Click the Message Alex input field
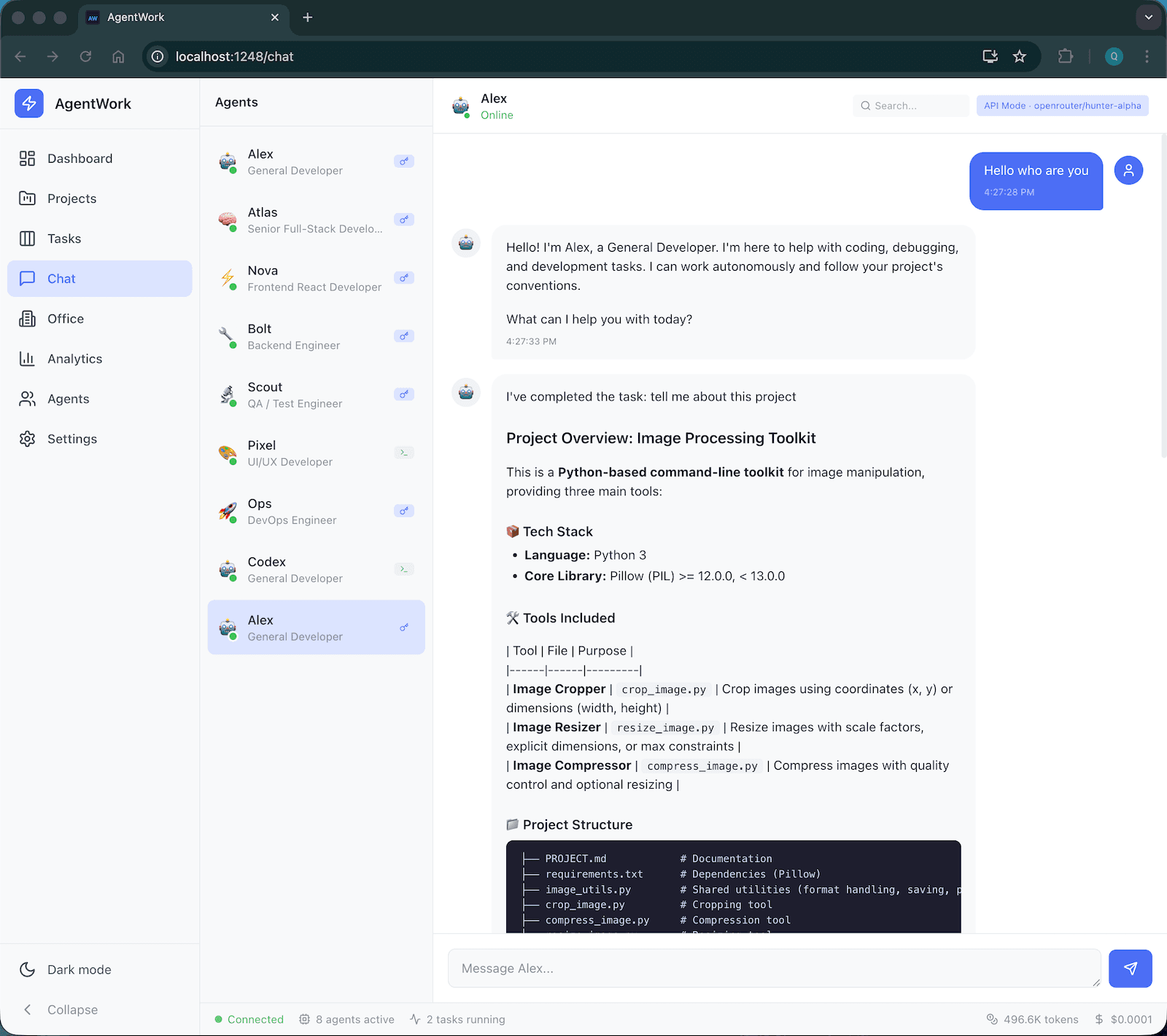 click(773, 968)
